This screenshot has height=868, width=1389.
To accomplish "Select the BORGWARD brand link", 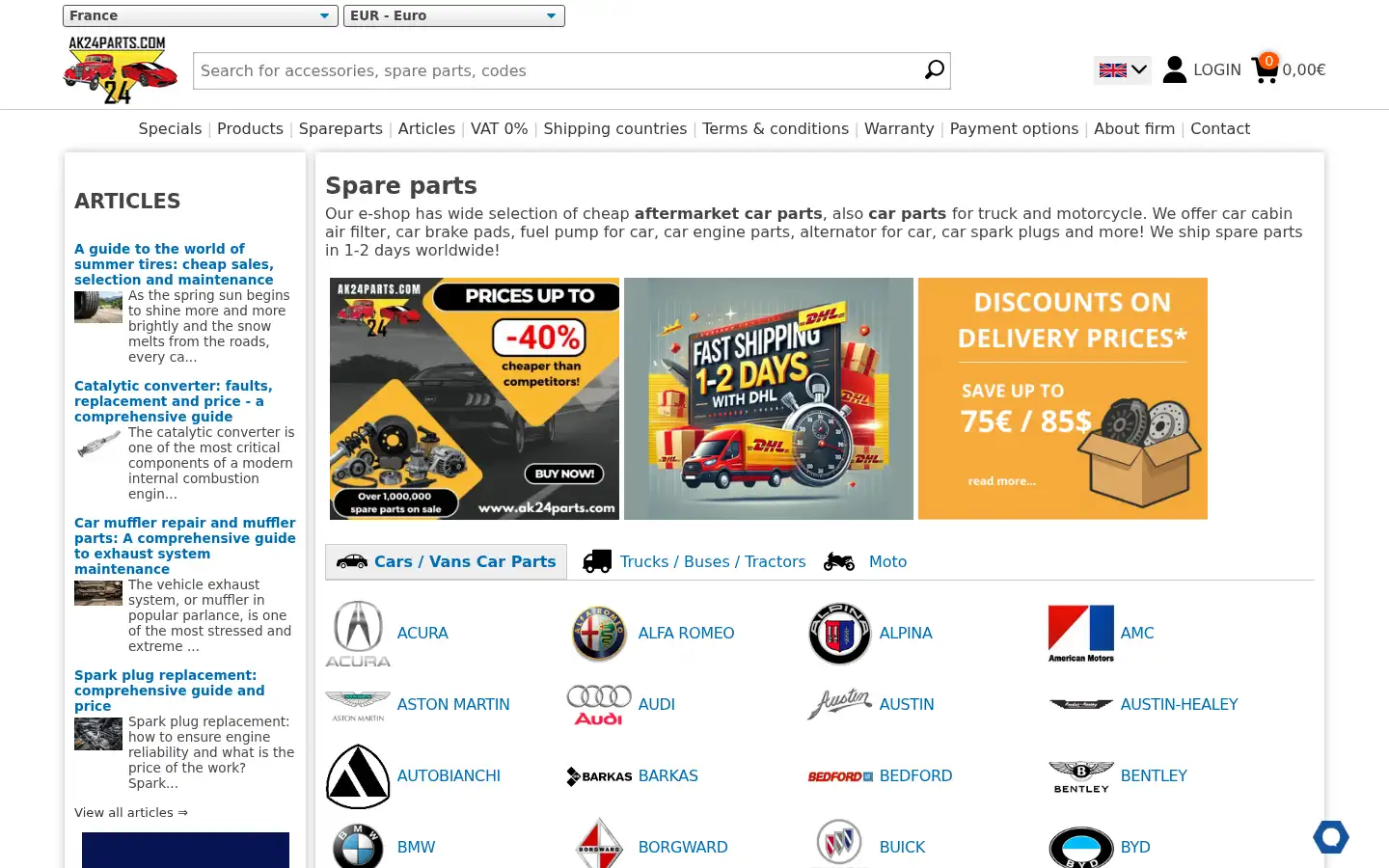I will (683, 848).
